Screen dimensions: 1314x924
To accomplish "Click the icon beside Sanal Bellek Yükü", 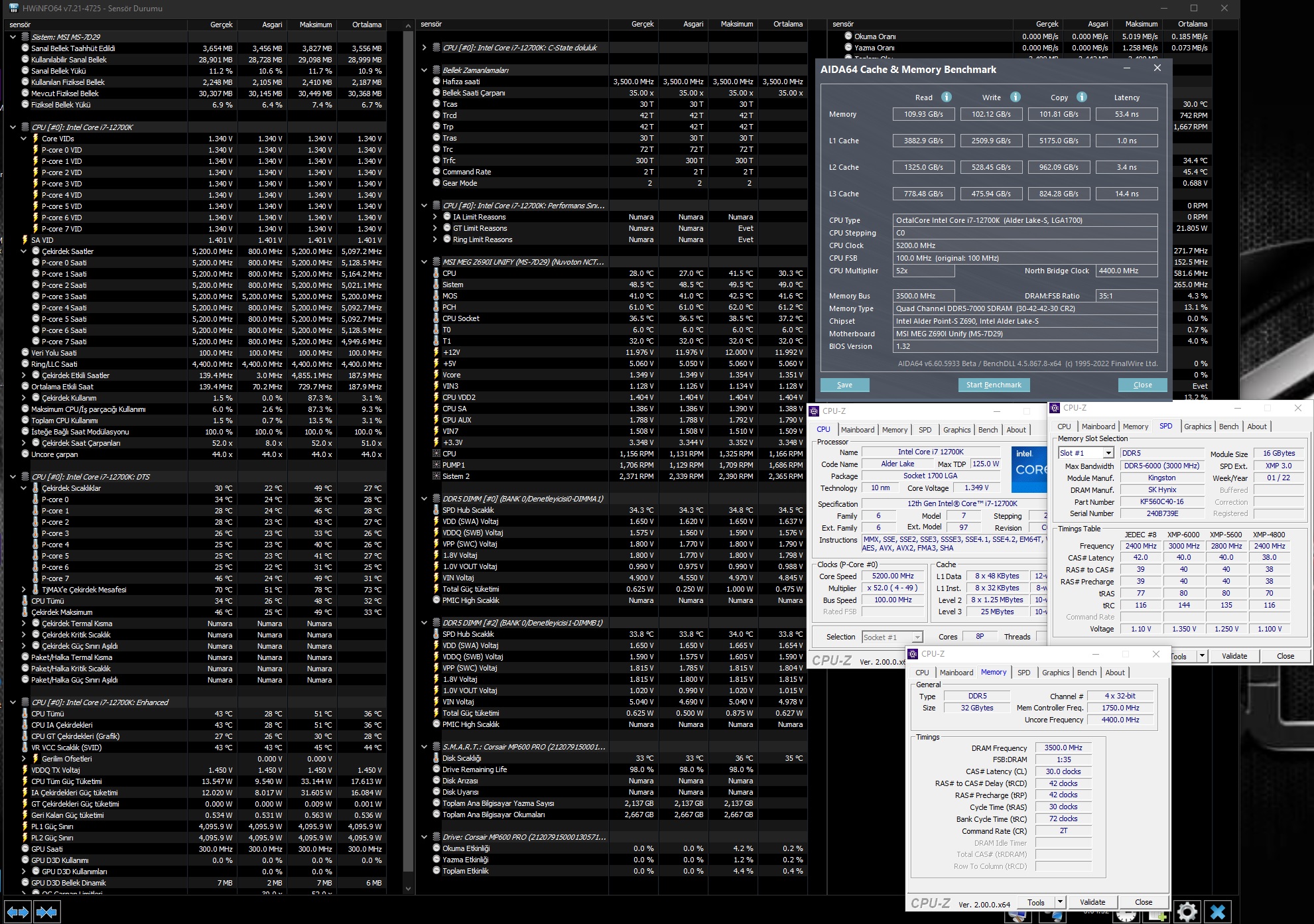I will (x=25, y=71).
